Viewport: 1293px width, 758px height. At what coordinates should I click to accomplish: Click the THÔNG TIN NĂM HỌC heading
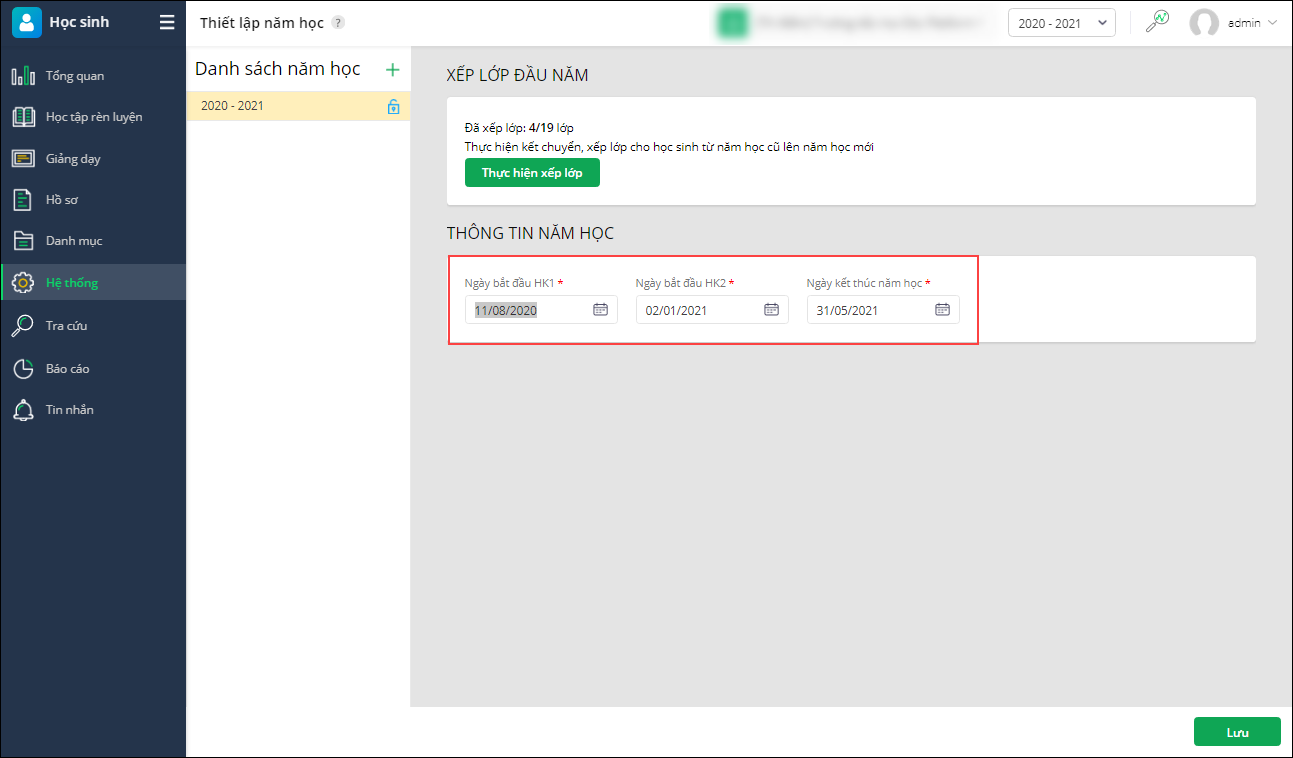(x=530, y=234)
